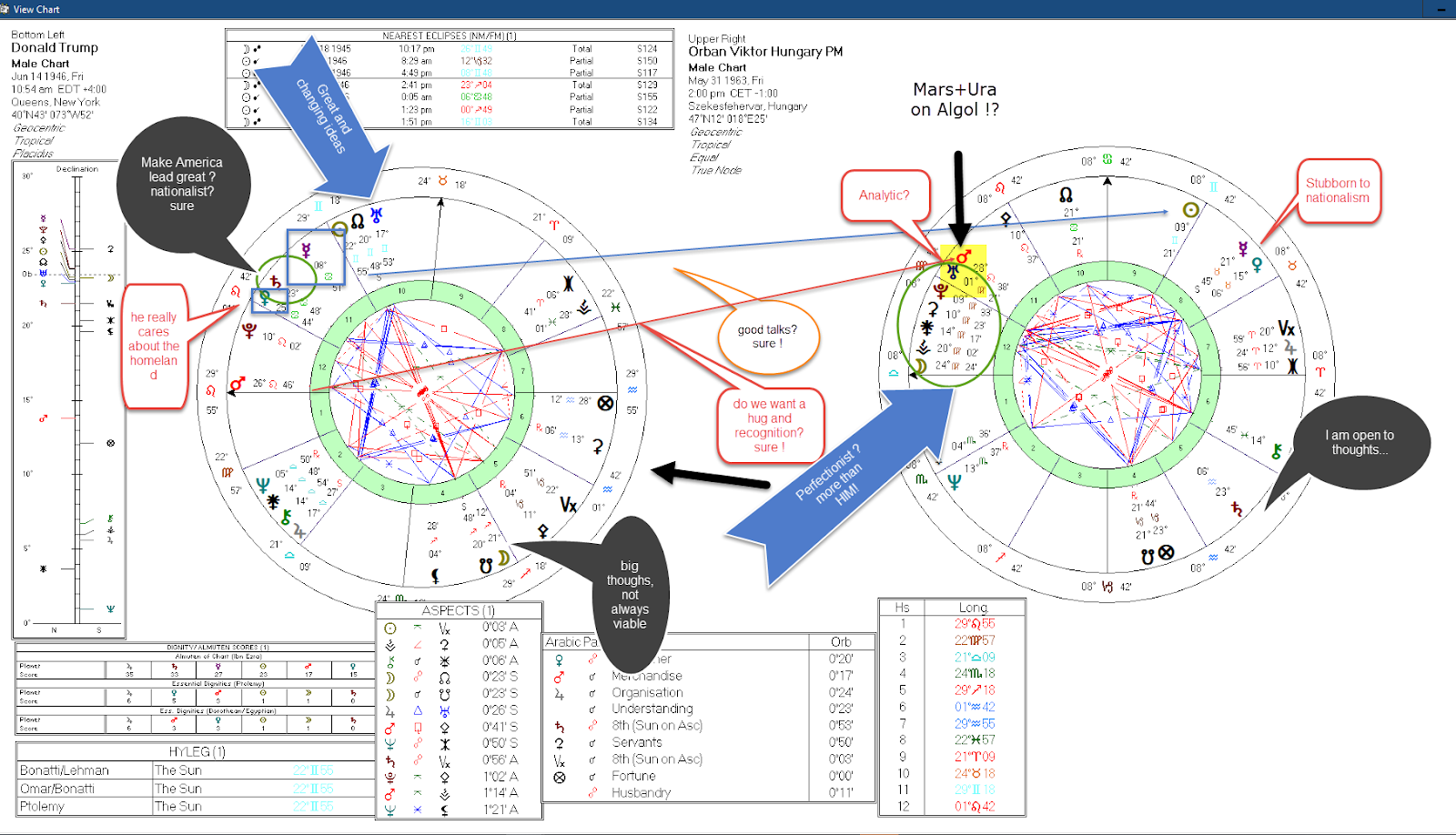The width and height of the screenshot is (1456, 835).
Task: Click Organisation in Arabic Parts list
Action: [x=647, y=692]
